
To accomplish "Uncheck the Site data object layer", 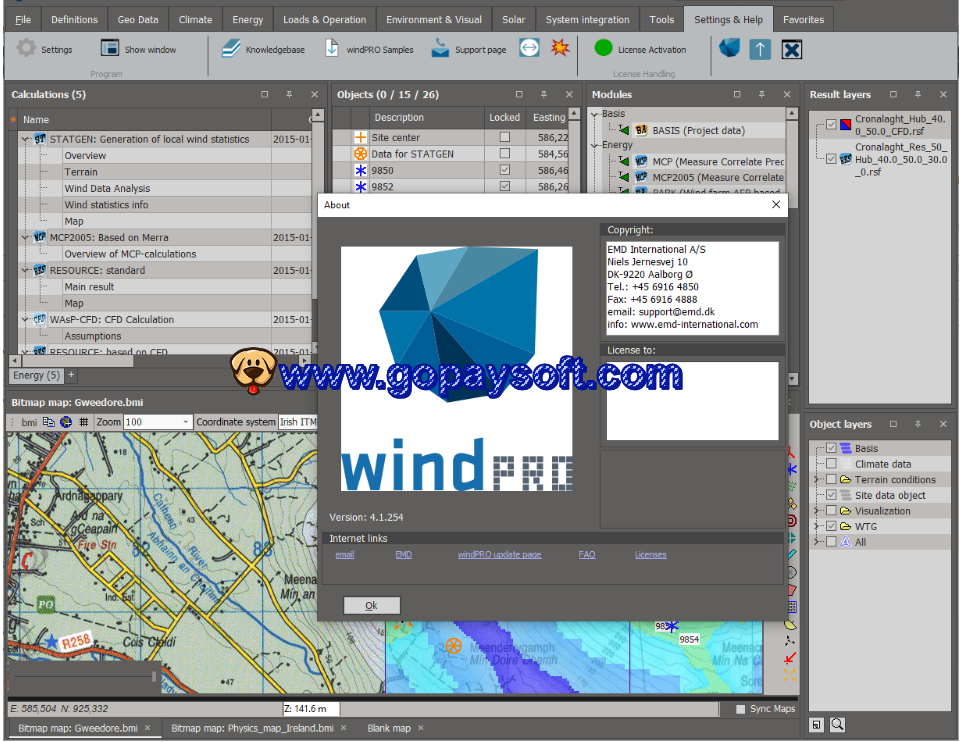I will tap(831, 495).
